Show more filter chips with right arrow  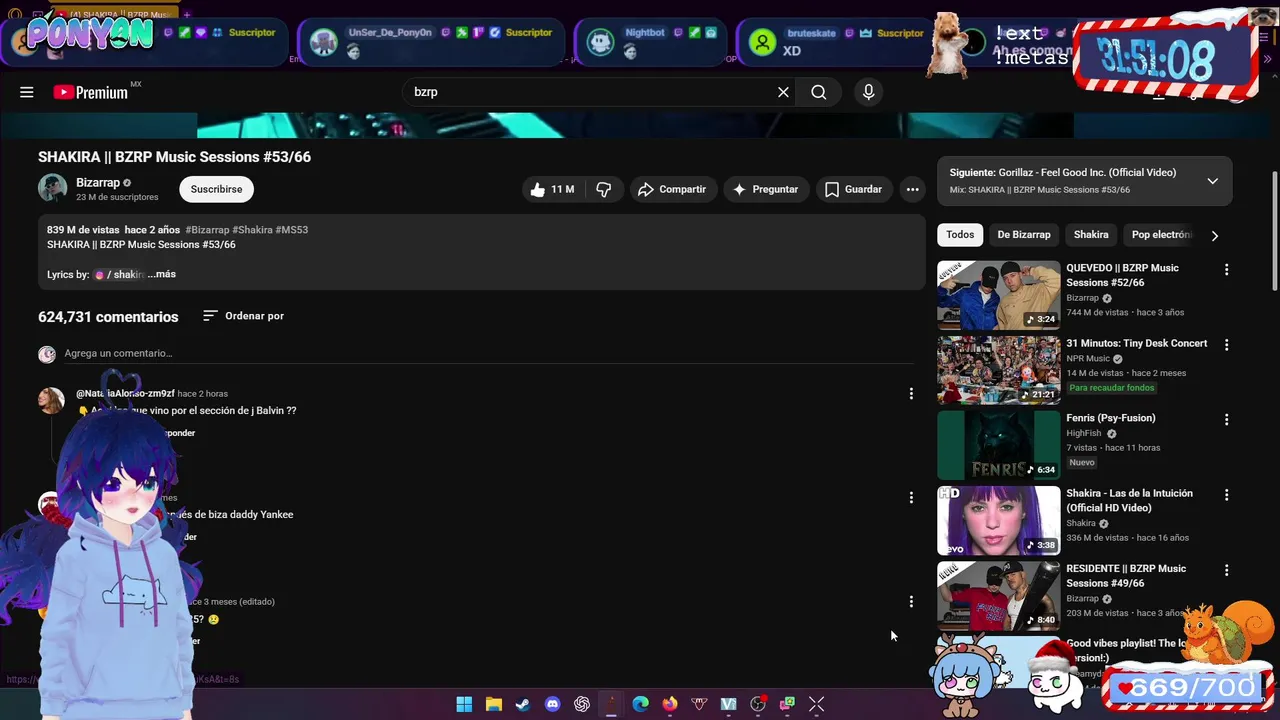(x=1214, y=236)
